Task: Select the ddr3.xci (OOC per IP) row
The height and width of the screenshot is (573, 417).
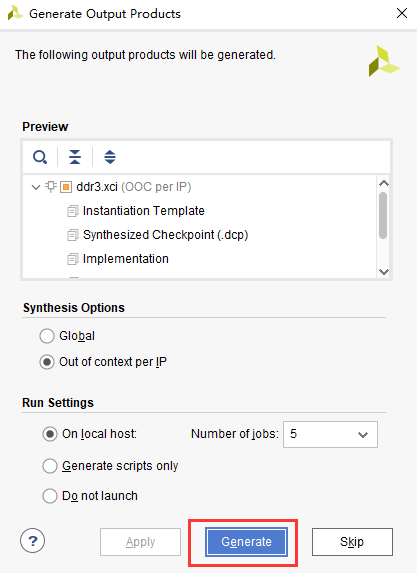Action: point(200,187)
